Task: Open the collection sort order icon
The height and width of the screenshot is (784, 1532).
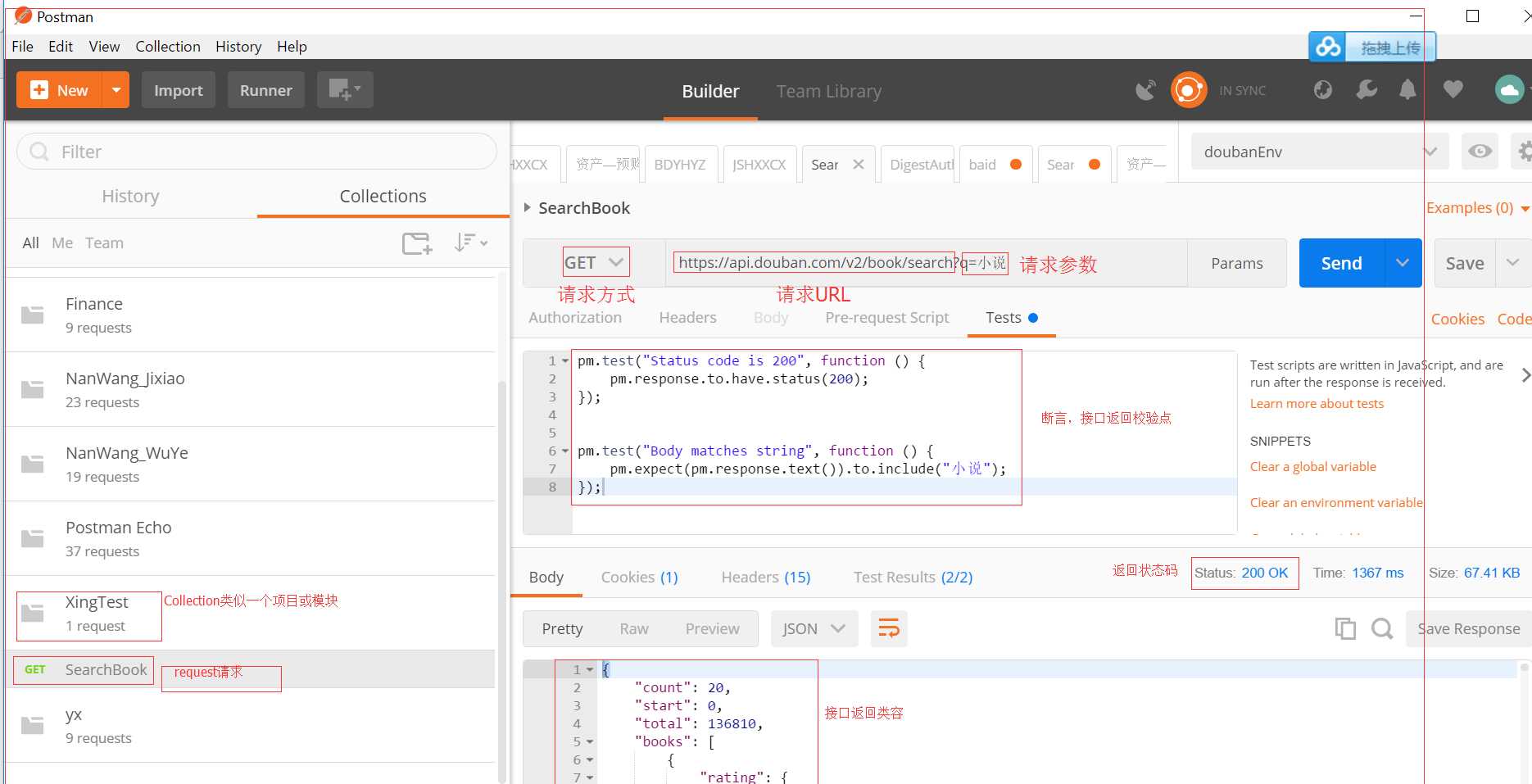Action: coord(470,242)
